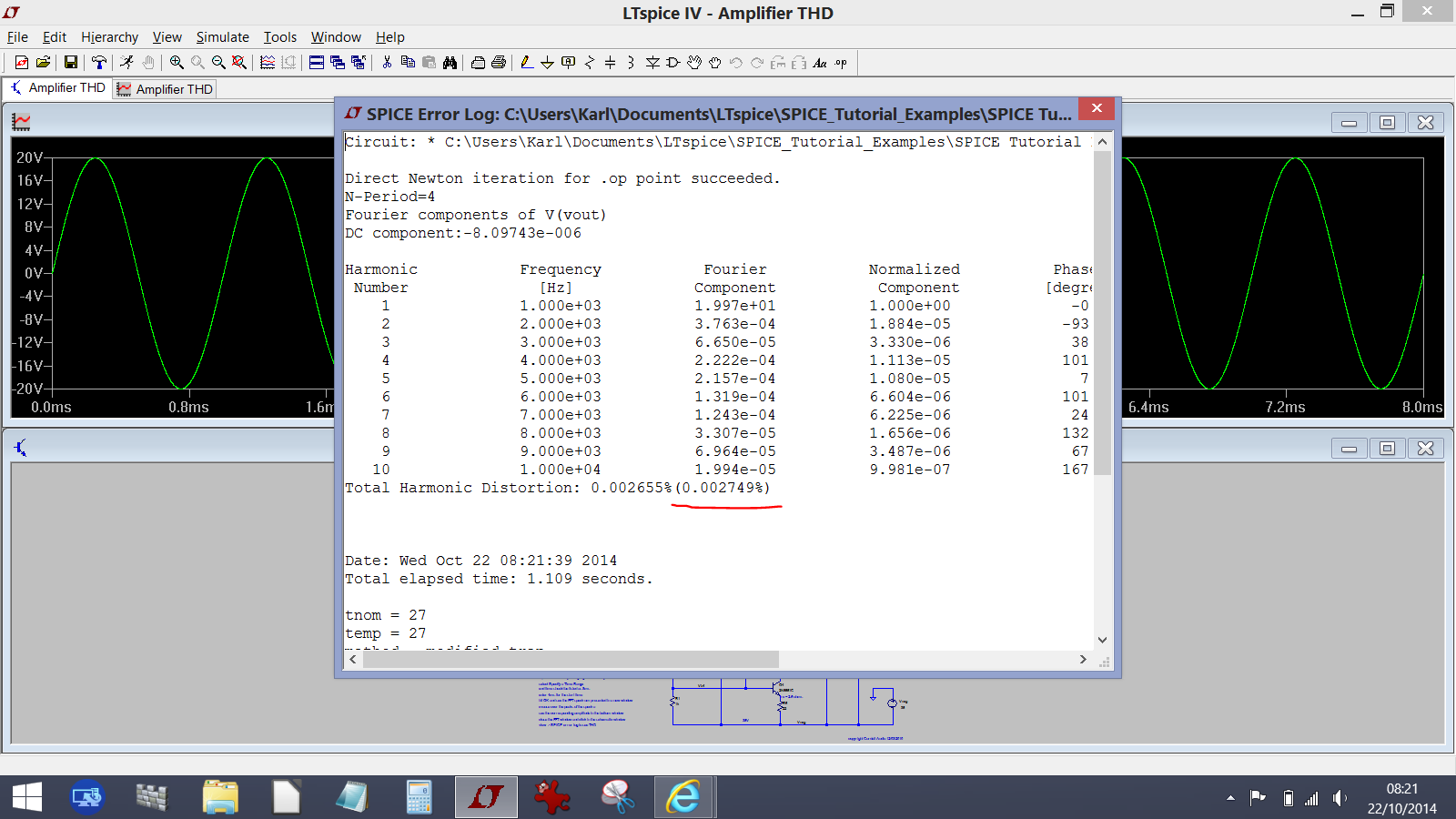This screenshot has width=1456, height=819.
Task: Open the component gate icon
Action: pos(673,62)
